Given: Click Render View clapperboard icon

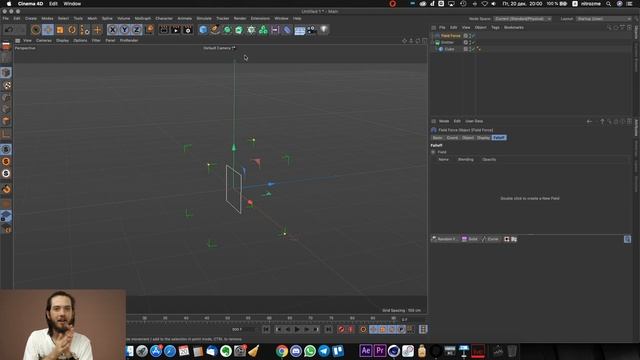Looking at the screenshot, I should [x=164, y=30].
